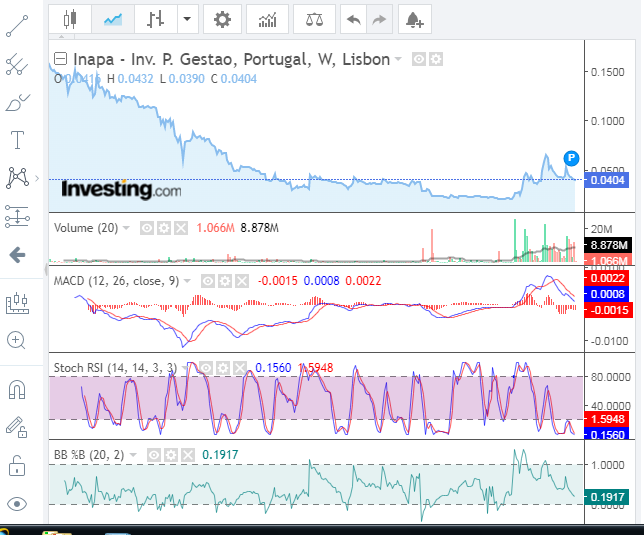This screenshot has width=644, height=535.
Task: Undo the last chart action
Action: (353, 19)
